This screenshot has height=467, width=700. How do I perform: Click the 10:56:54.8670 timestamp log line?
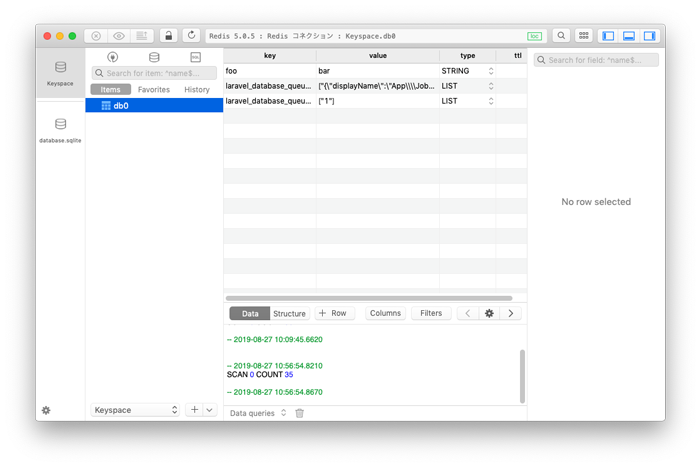tap(275, 392)
